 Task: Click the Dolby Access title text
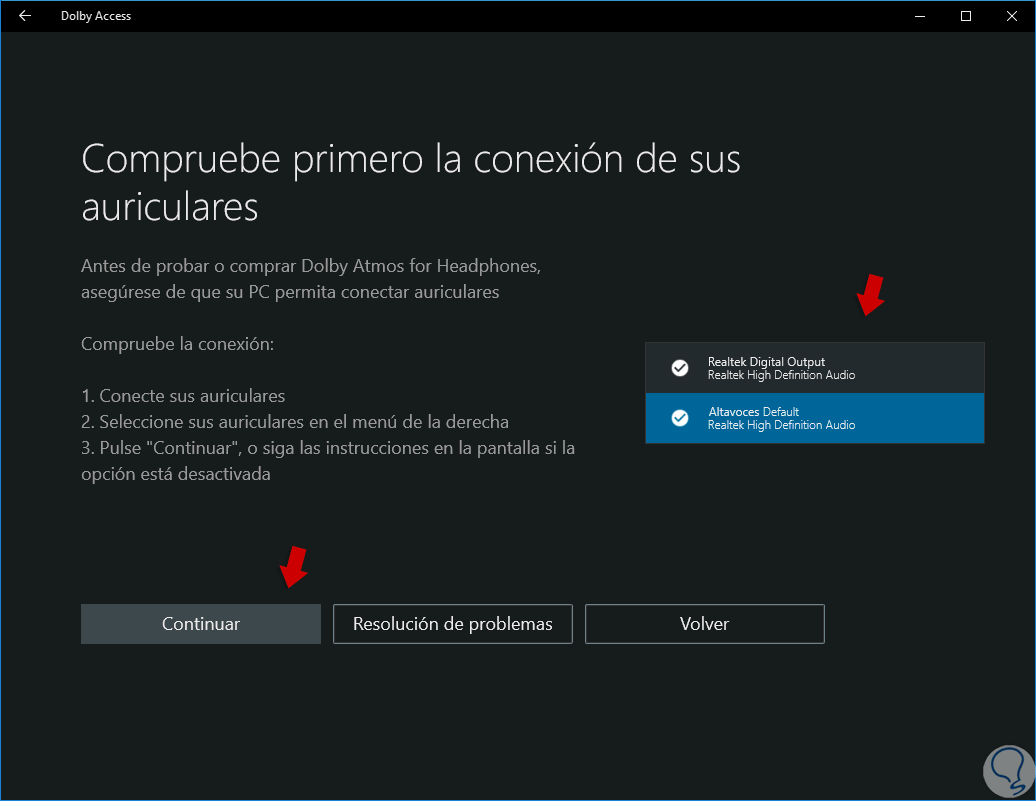click(96, 16)
